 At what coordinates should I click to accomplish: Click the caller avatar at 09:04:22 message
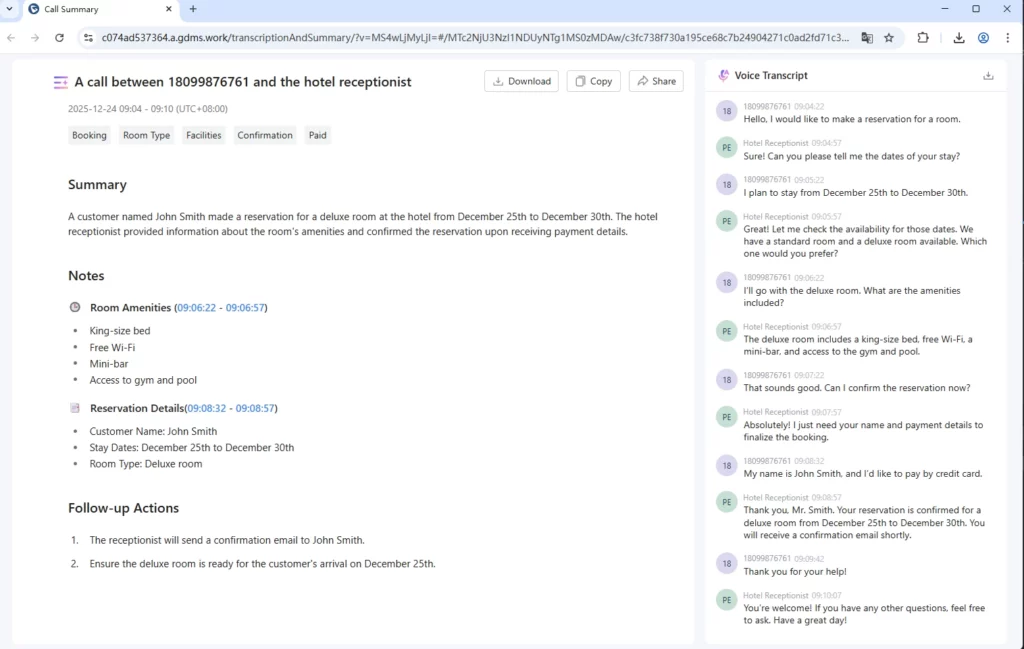726,111
